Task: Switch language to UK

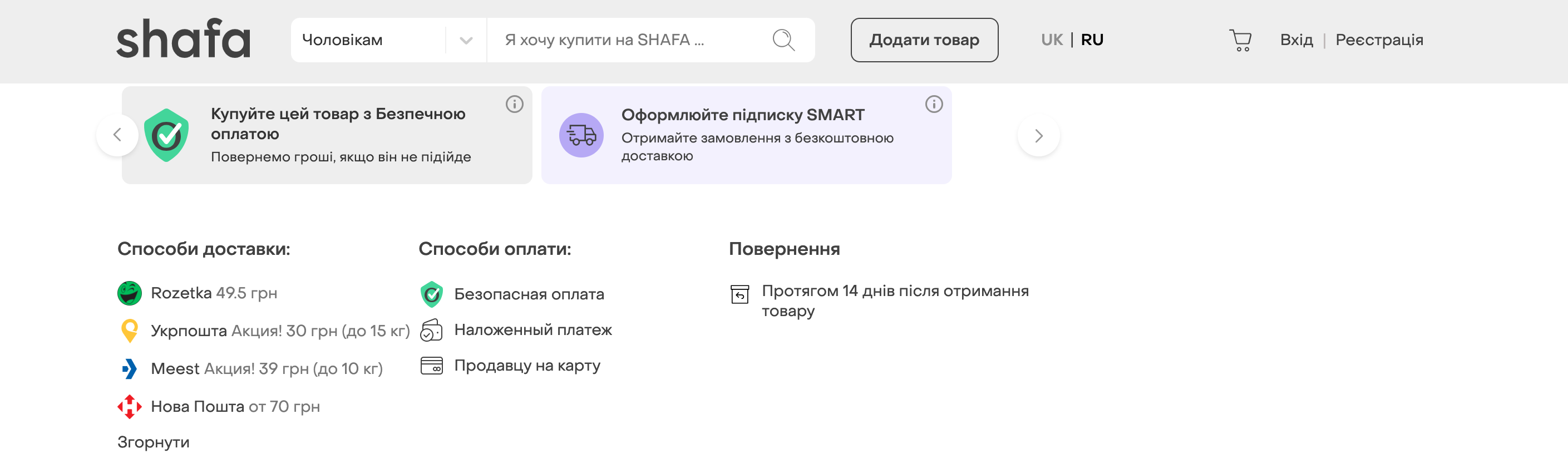Action: pyautogui.click(x=1051, y=40)
